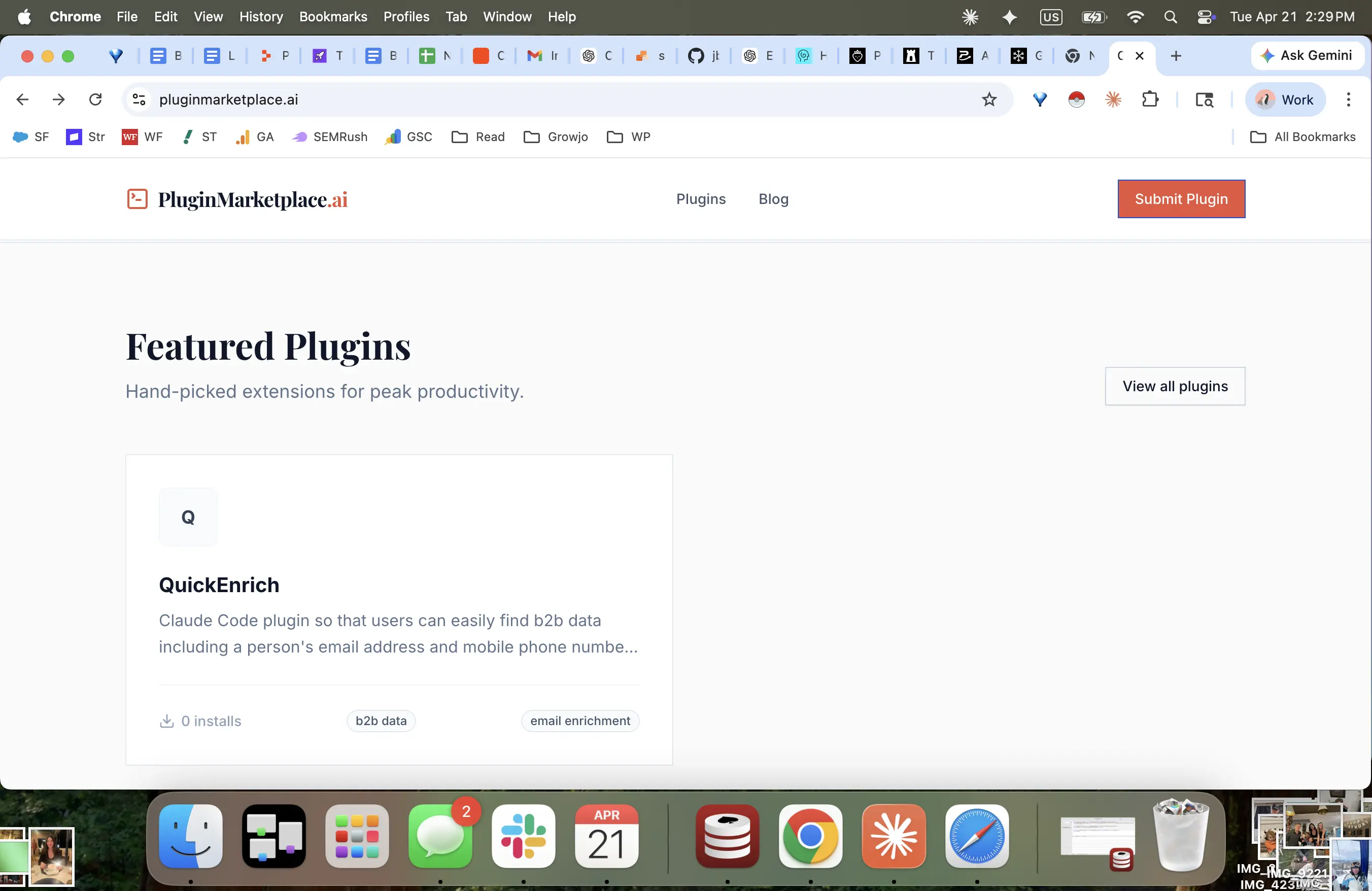The image size is (1372, 891).
Task: Reload the current page
Action: coord(95,99)
